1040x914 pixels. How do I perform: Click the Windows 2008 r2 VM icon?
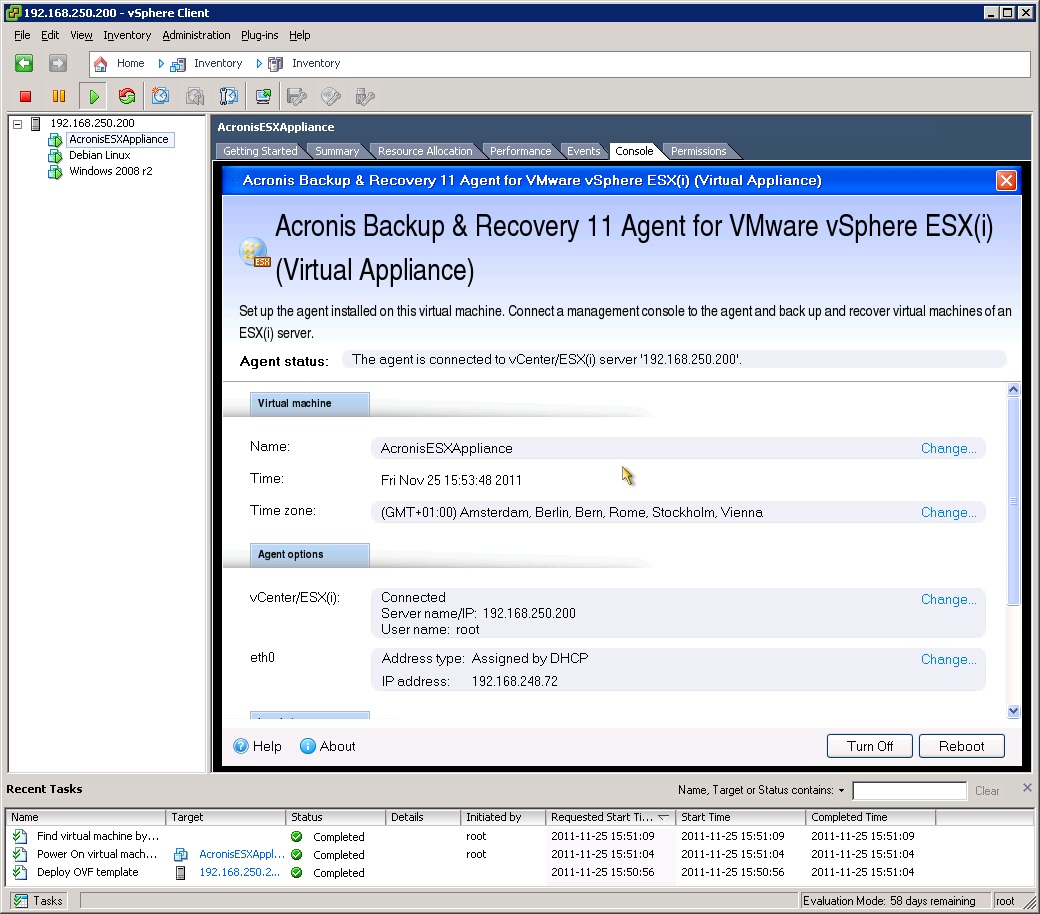(x=55, y=172)
